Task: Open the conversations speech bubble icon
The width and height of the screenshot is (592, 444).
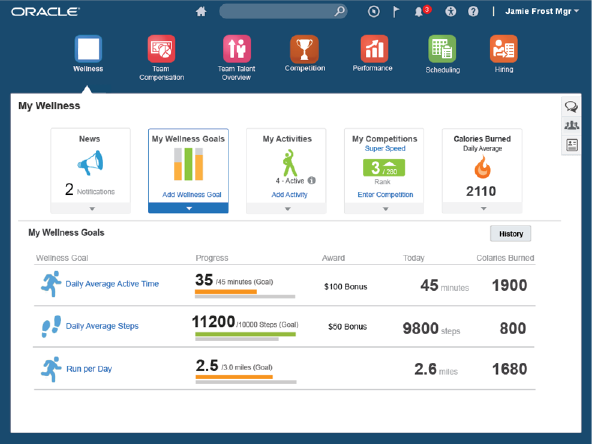Action: click(571, 107)
